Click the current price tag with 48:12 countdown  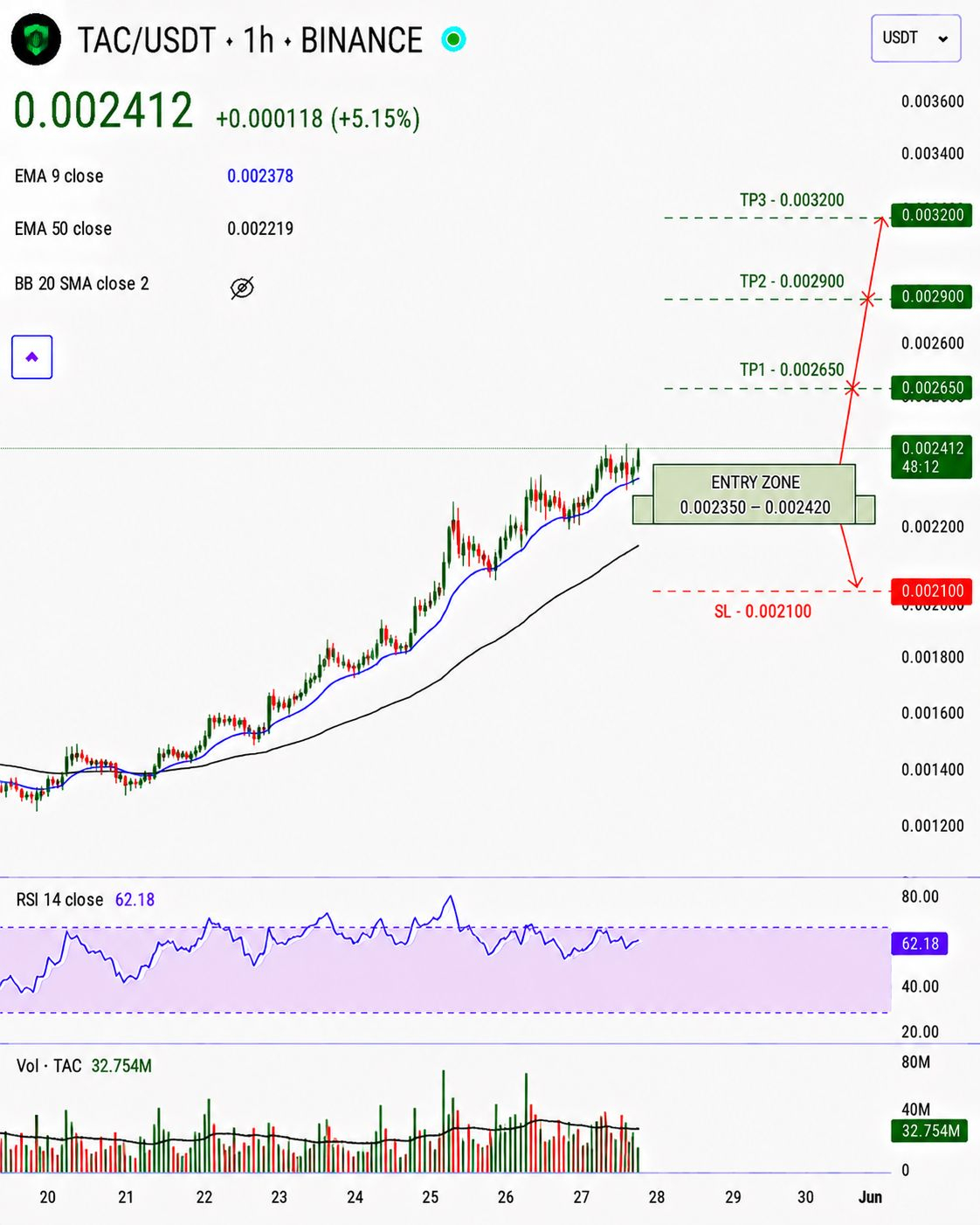click(932, 457)
